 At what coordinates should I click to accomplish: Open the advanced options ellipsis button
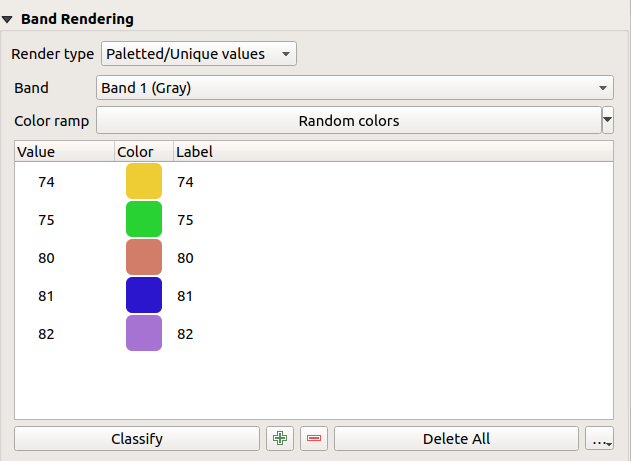[600, 438]
